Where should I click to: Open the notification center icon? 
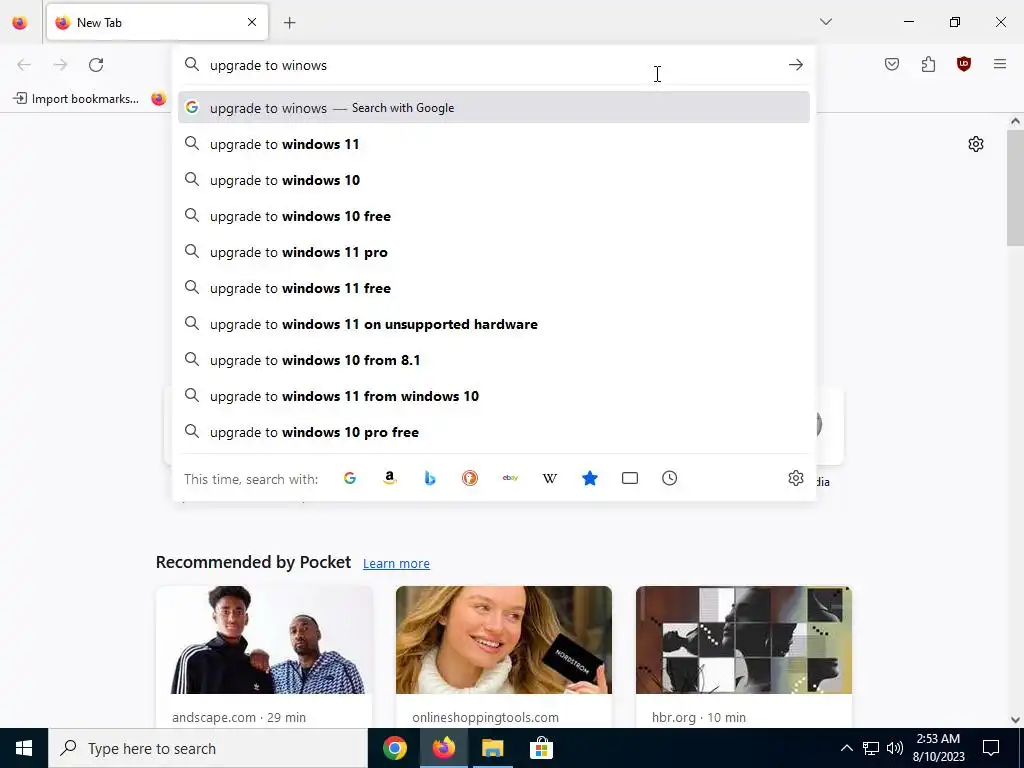click(991, 748)
